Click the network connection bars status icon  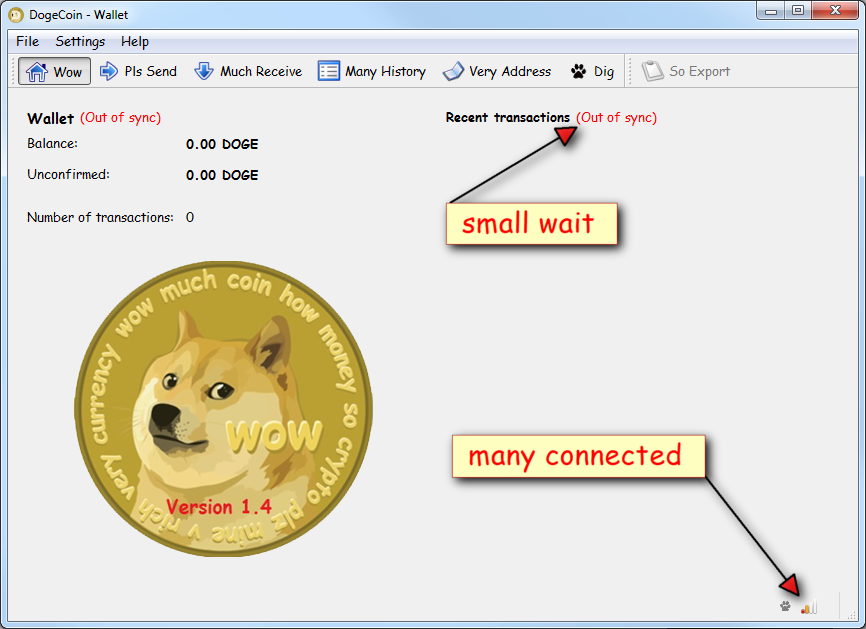tap(808, 606)
